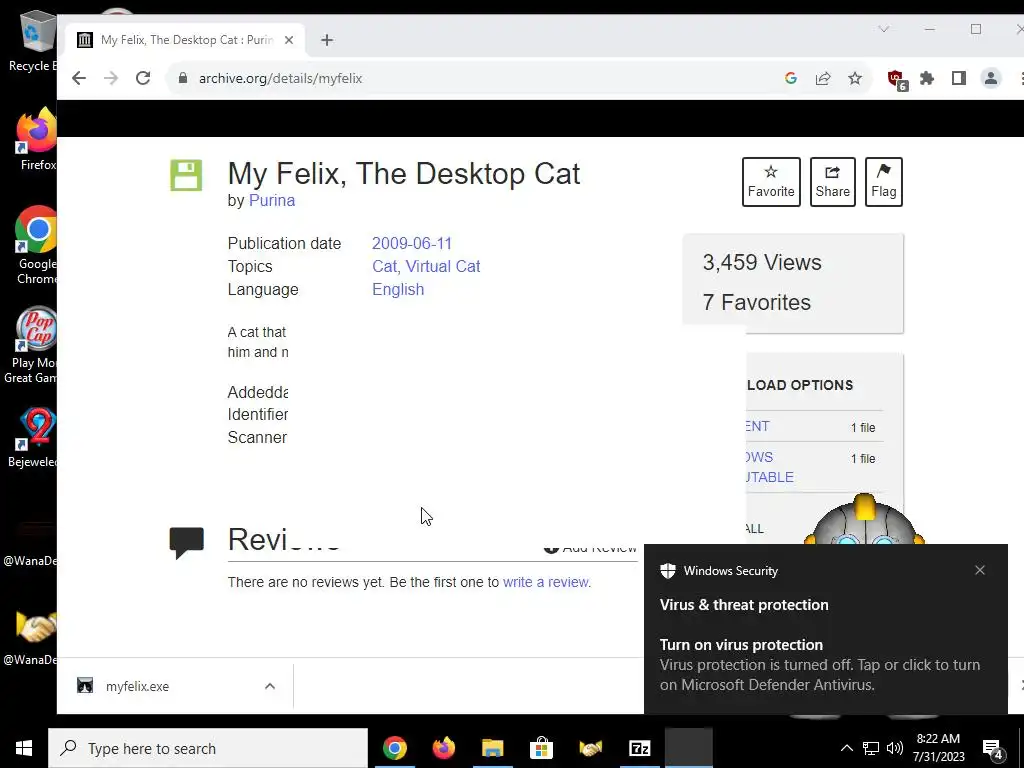Select the My Felix, The Desktop Cat tab
The image size is (1024, 768).
[186, 40]
